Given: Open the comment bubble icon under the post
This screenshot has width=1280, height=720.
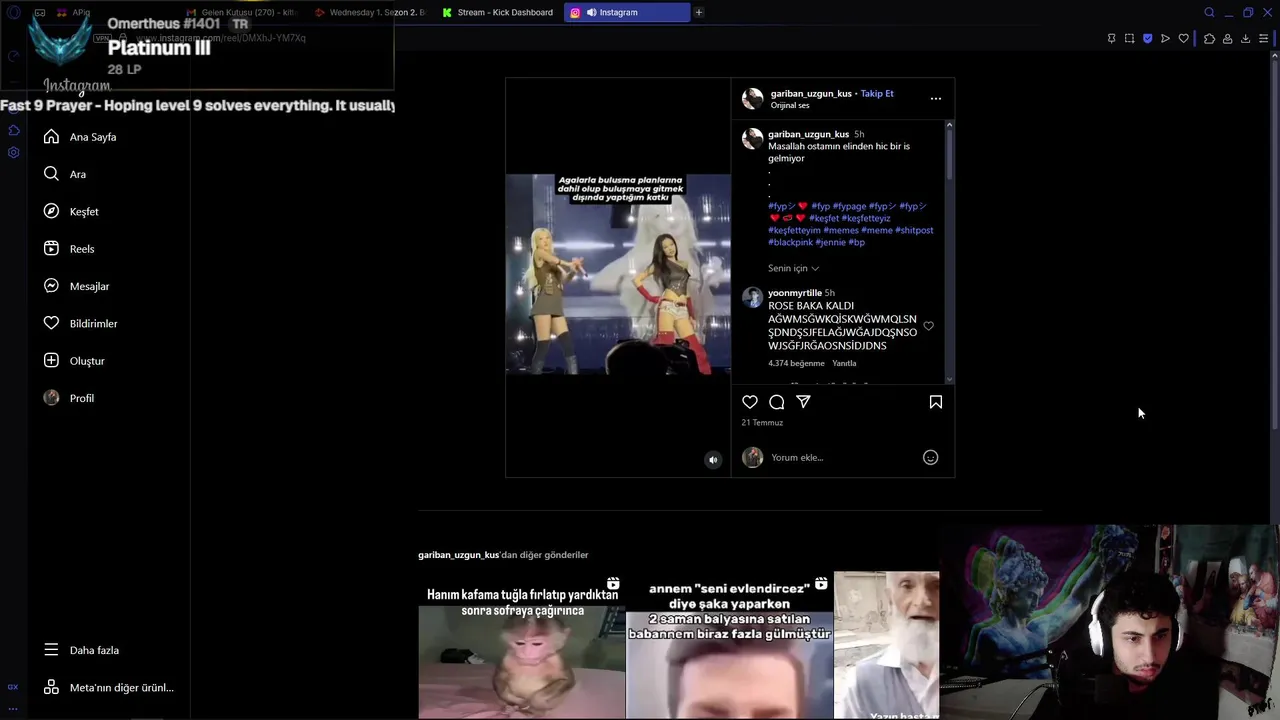Looking at the screenshot, I should (x=777, y=402).
